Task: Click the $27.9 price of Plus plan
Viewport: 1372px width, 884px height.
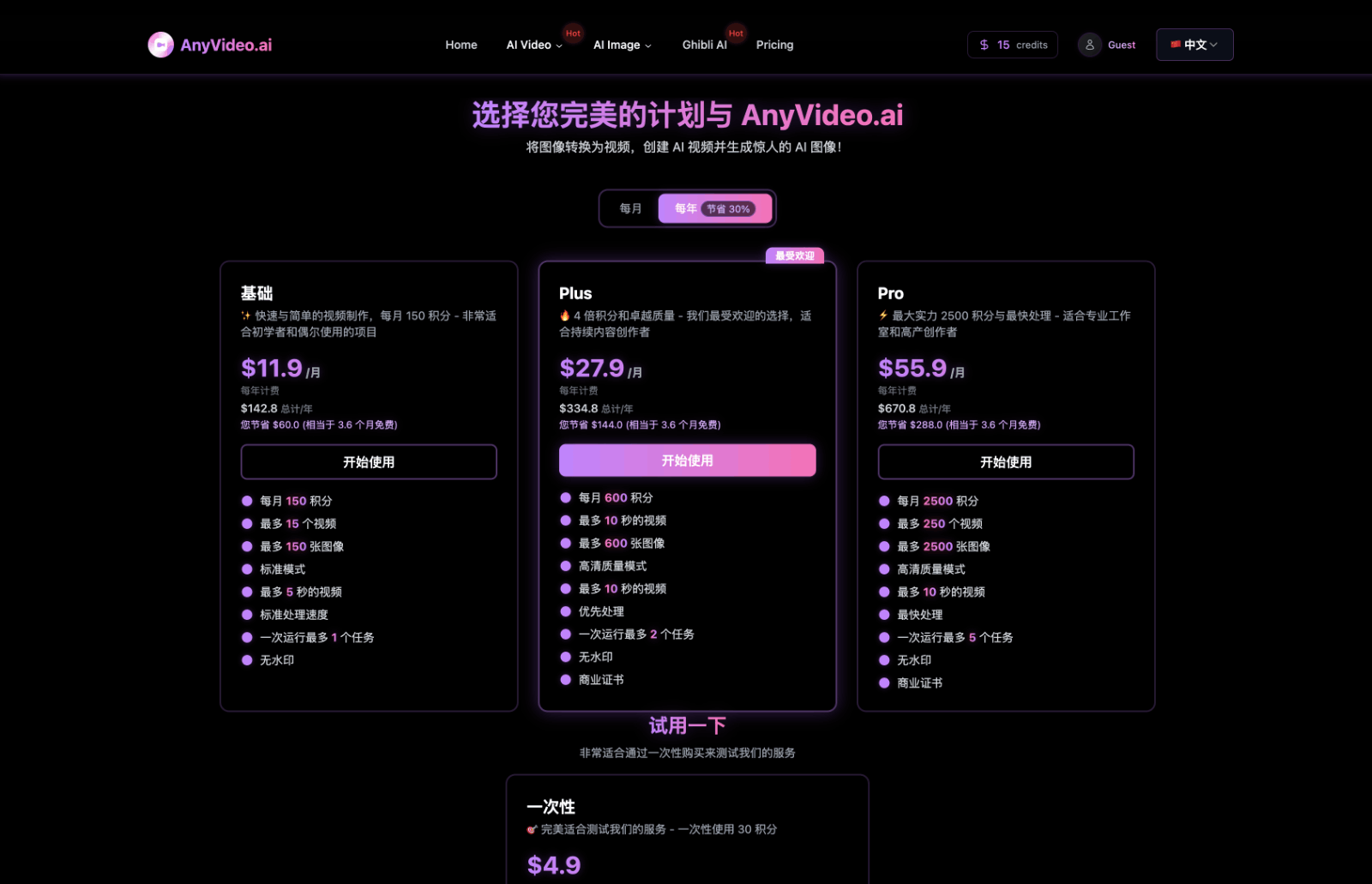Action: [592, 368]
